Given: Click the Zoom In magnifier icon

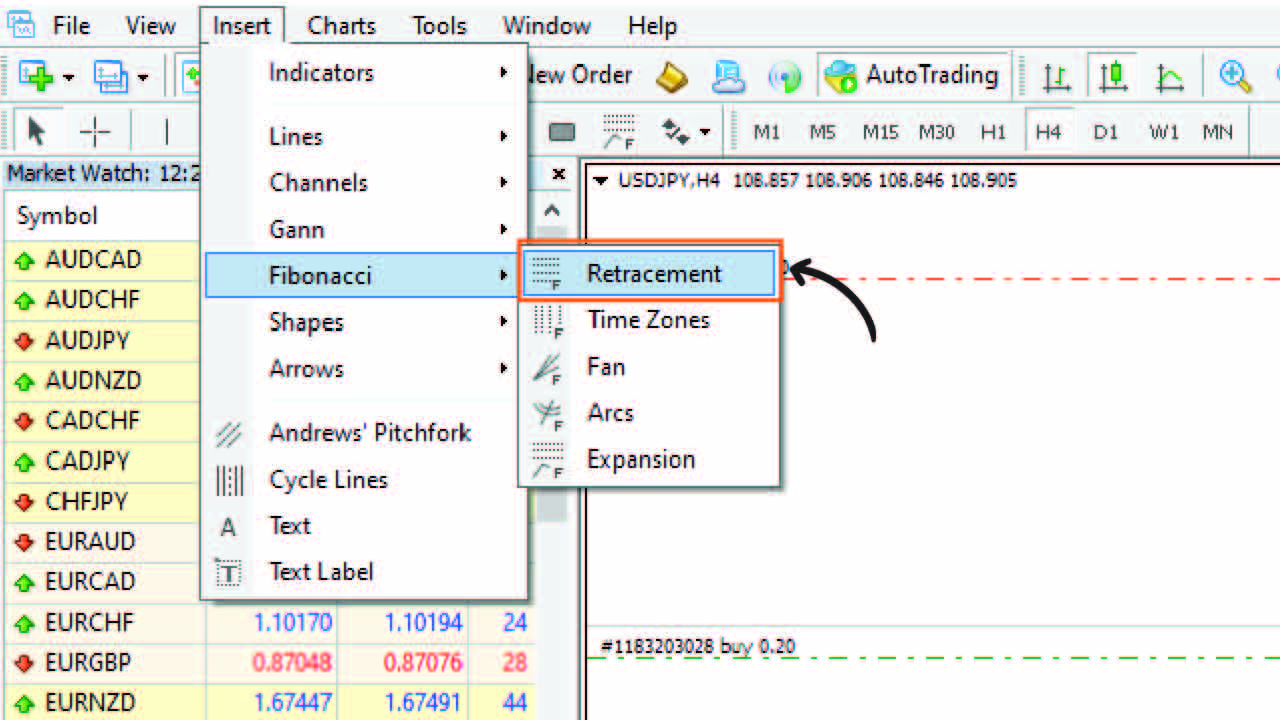Looking at the screenshot, I should pos(1235,76).
